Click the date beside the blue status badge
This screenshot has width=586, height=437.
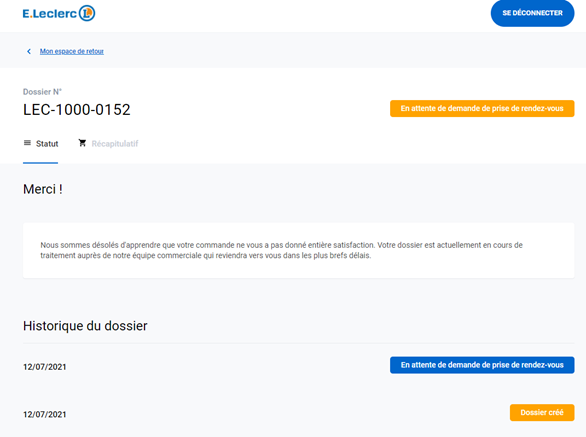click(x=44, y=367)
